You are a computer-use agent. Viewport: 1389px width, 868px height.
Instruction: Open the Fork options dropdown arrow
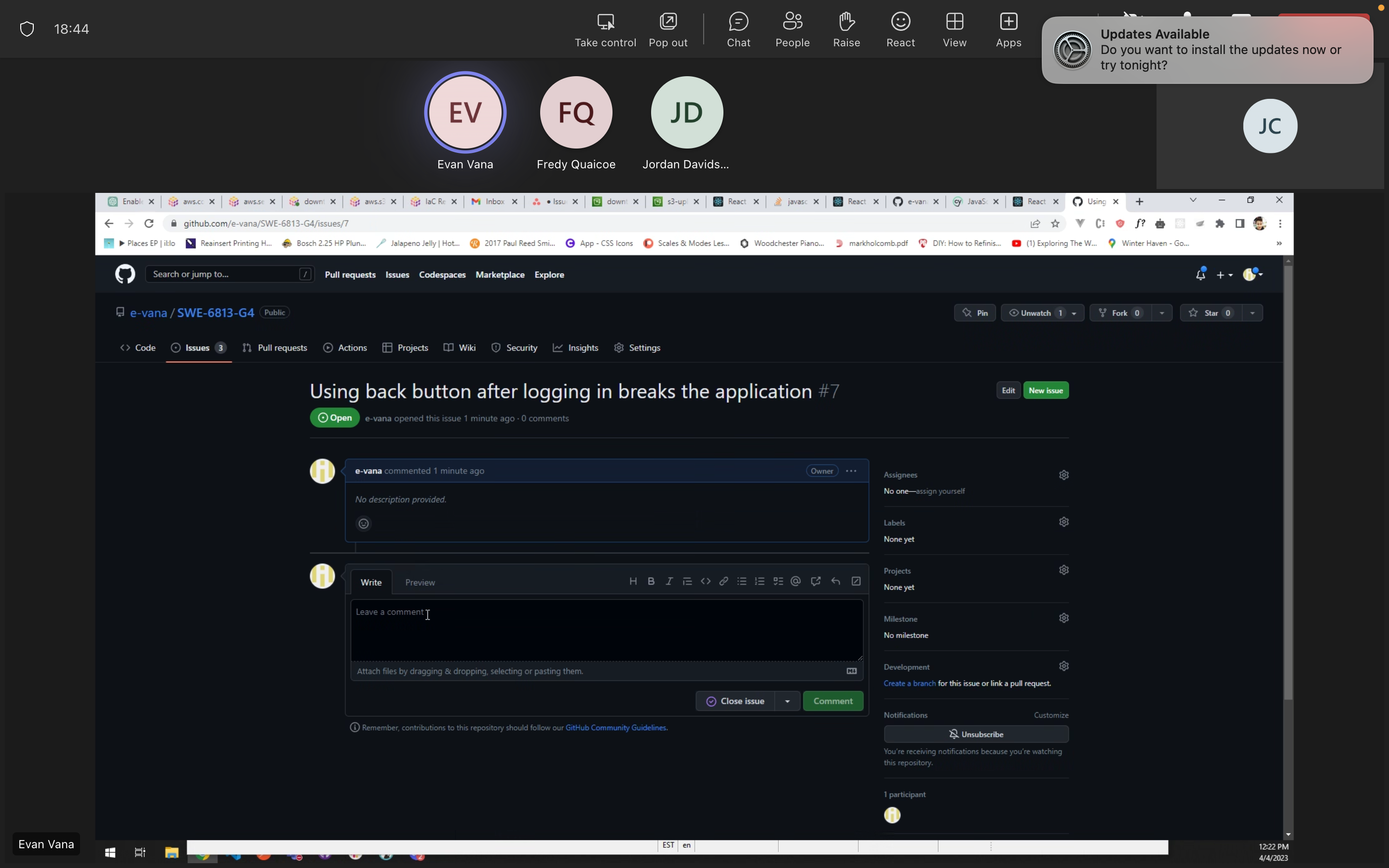click(1162, 313)
